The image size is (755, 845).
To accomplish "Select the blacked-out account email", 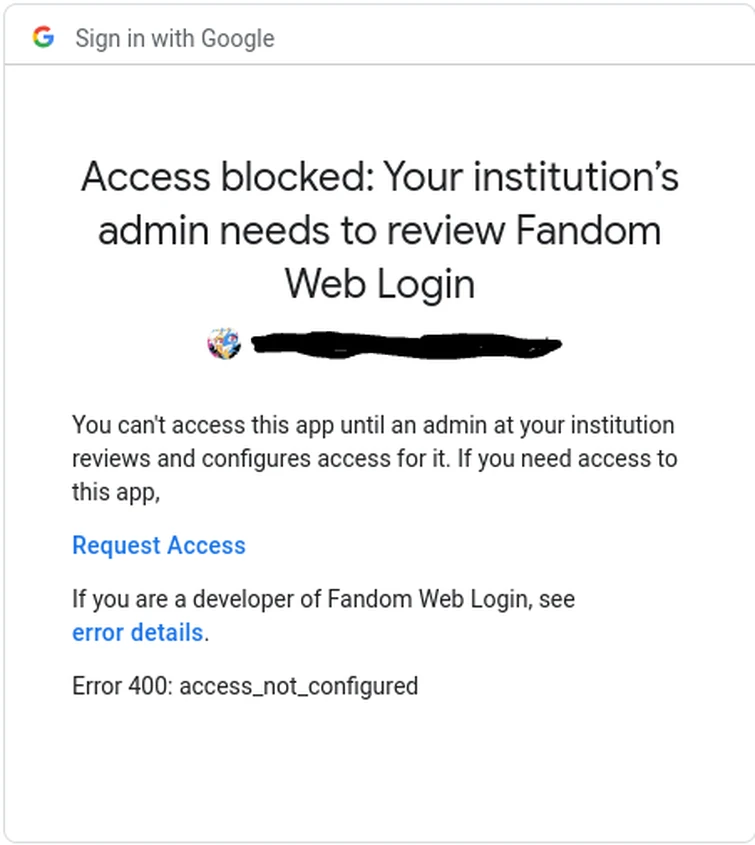I will coord(405,345).
